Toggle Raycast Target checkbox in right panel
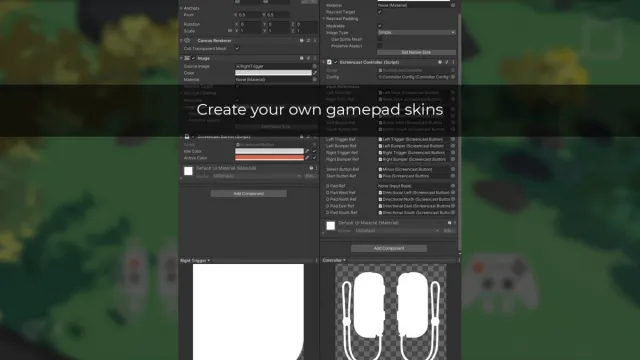Image resolution: width=640 pixels, height=360 pixels. pyautogui.click(x=380, y=12)
